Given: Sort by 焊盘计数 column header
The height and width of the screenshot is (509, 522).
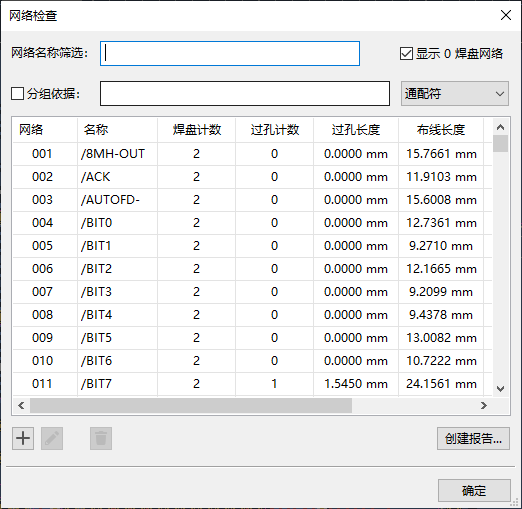Looking at the screenshot, I should (197, 130).
